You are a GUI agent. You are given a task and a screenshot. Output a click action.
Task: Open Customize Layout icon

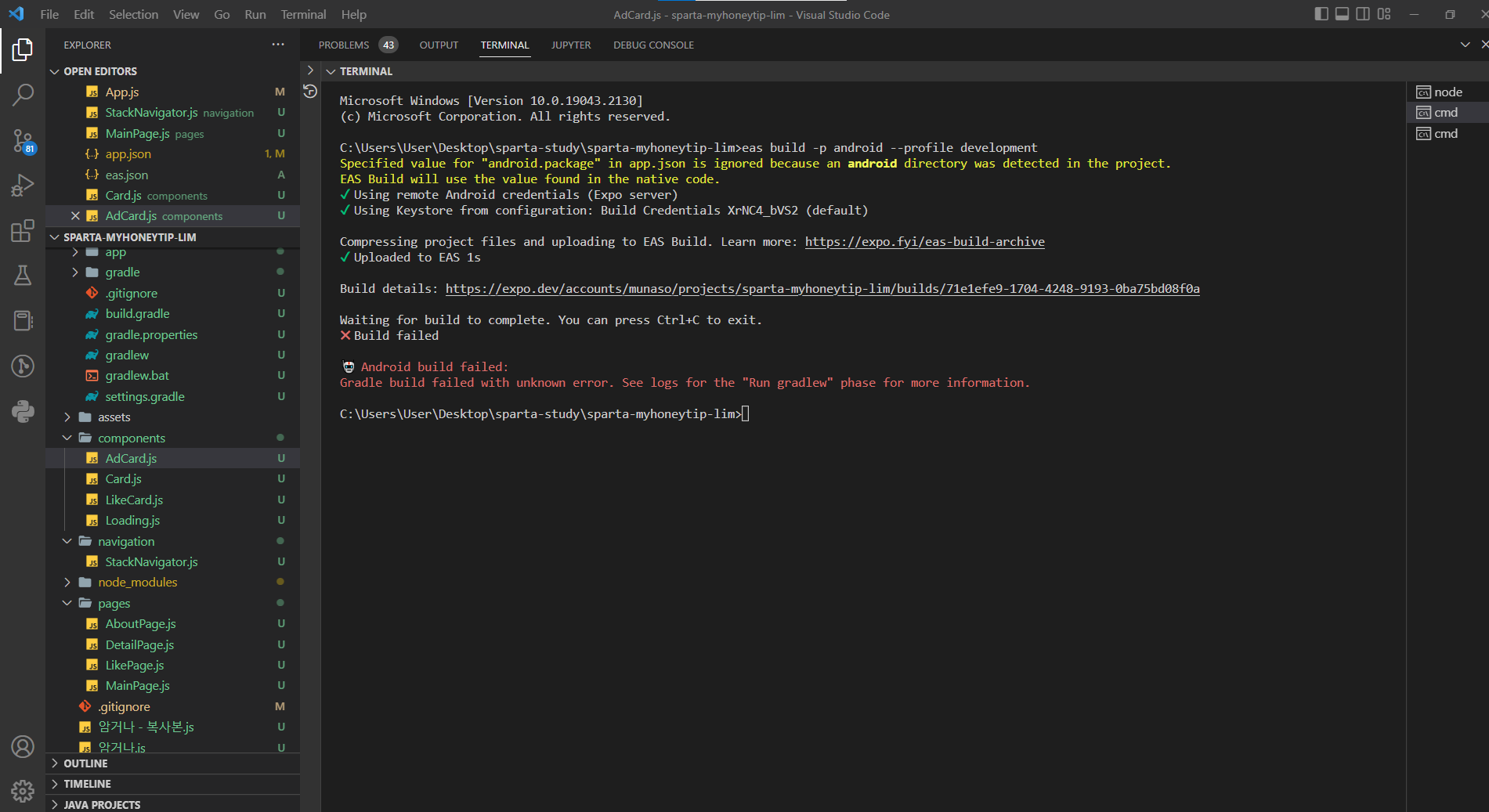(x=1384, y=14)
